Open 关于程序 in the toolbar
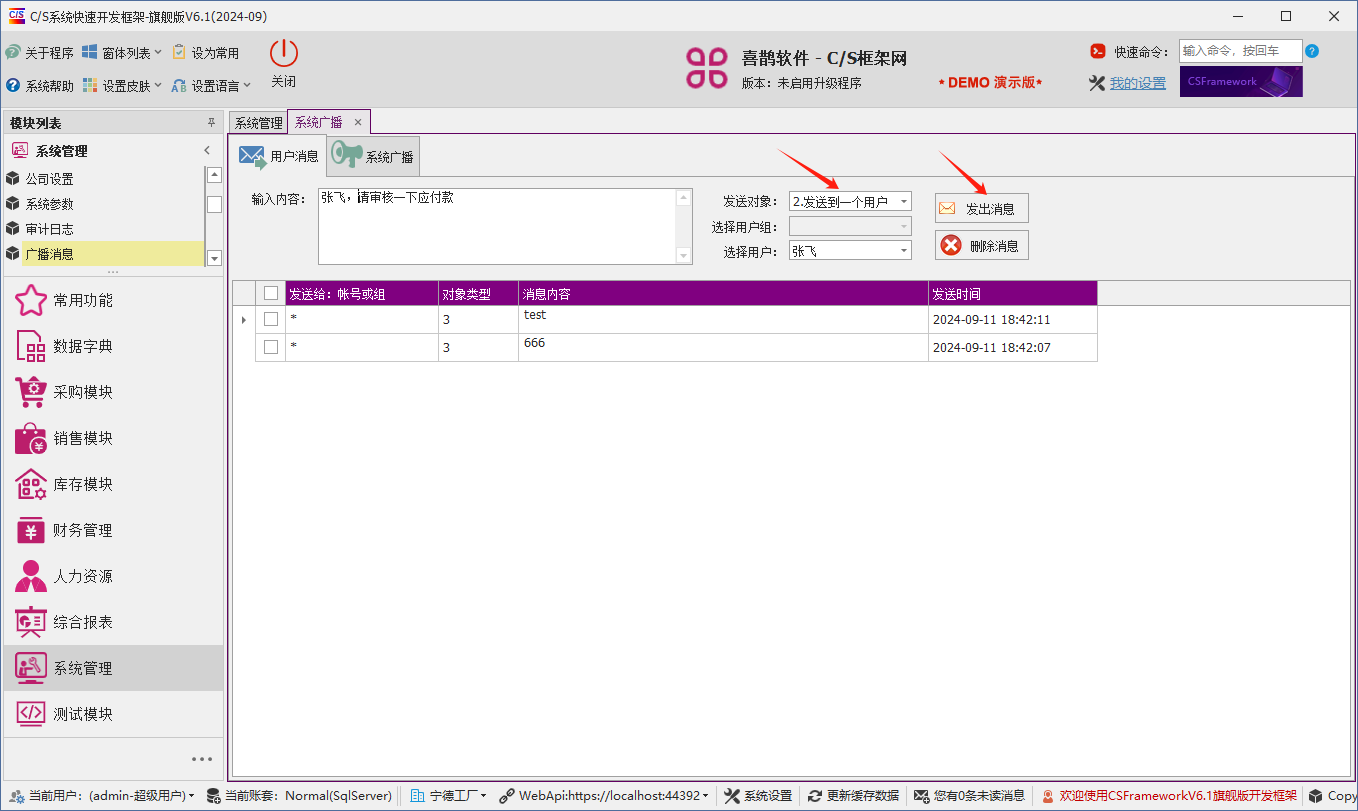Viewport: 1358px width, 811px height. pos(40,53)
